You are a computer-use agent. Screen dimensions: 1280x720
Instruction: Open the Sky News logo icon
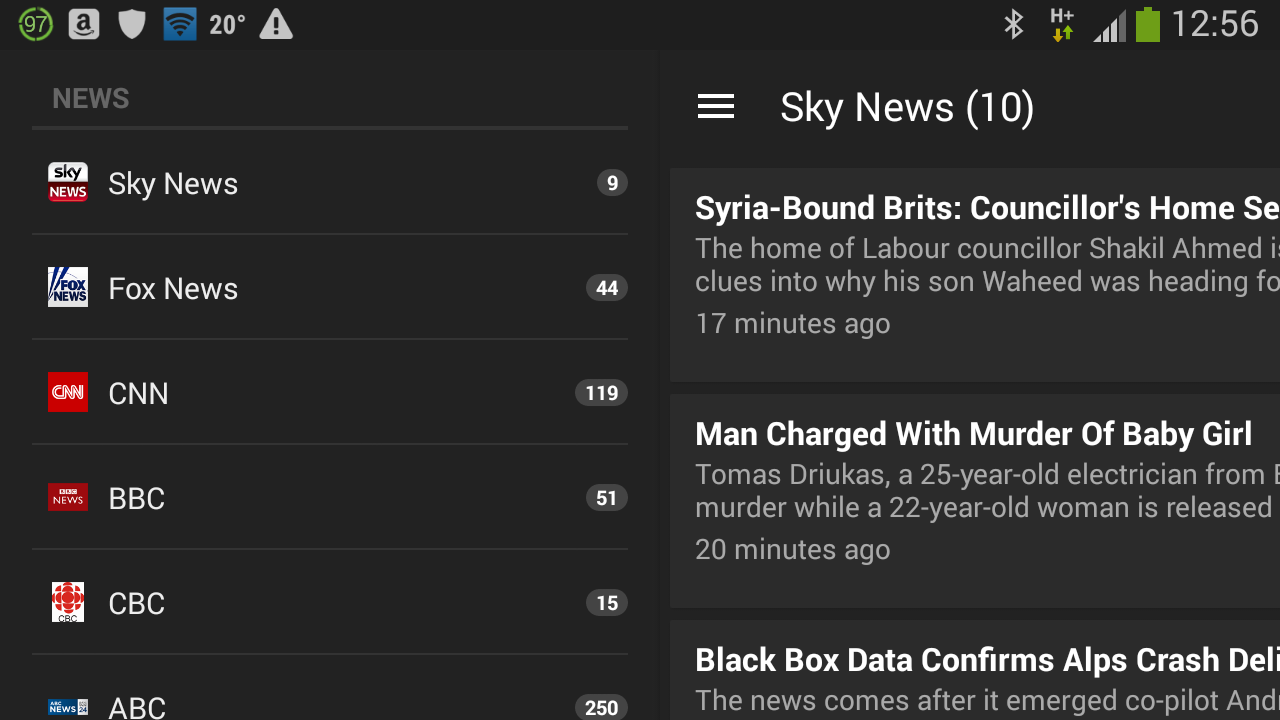click(68, 183)
